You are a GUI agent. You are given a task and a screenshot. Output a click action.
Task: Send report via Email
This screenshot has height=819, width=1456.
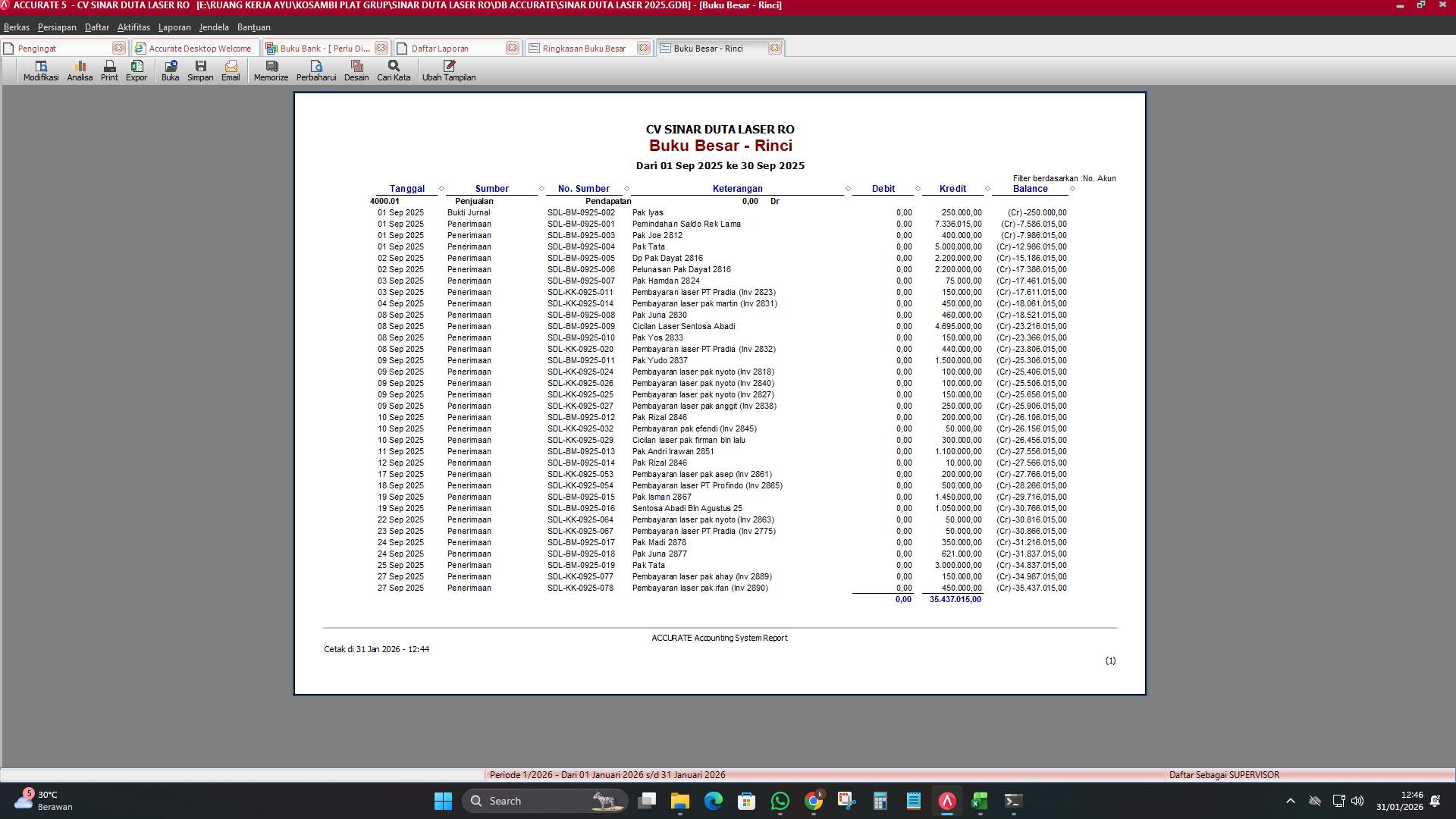point(231,71)
